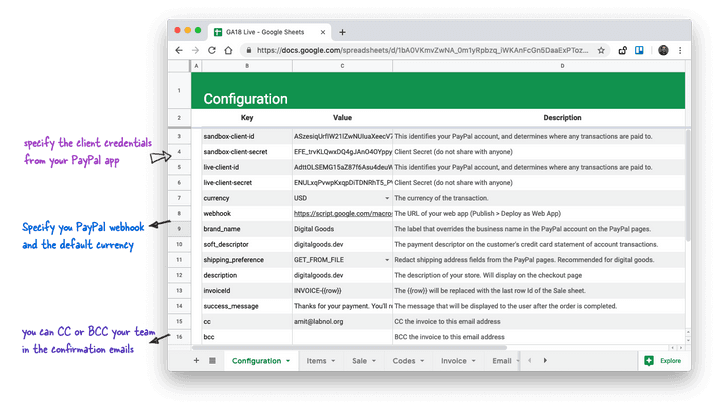Screen dimensions: 720x409
Task: View site info via the padlock icon
Action: (x=249, y=50)
